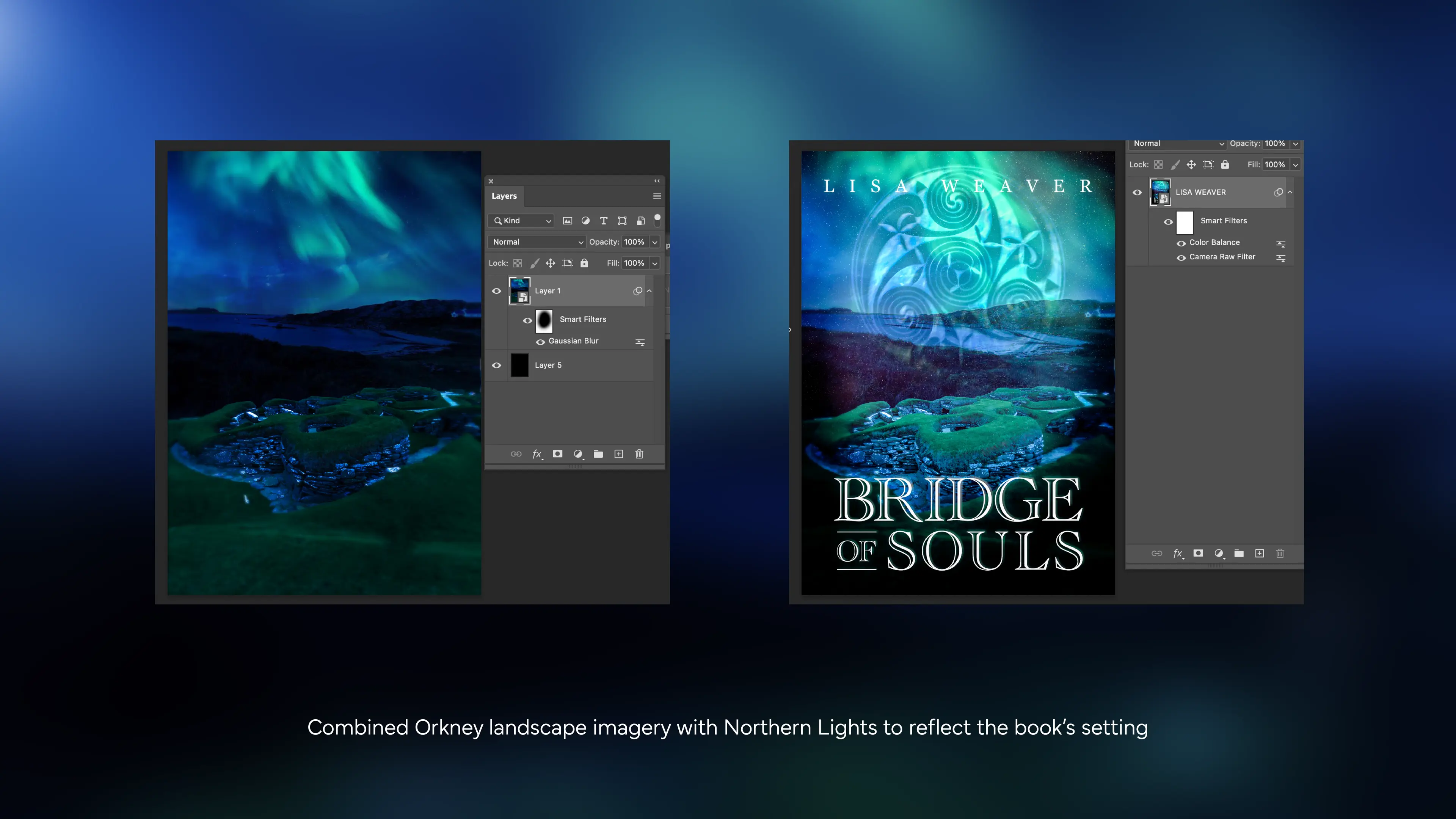The width and height of the screenshot is (1456, 819).
Task: Click Layer 1 smart filter indicator icon
Action: coord(638,291)
